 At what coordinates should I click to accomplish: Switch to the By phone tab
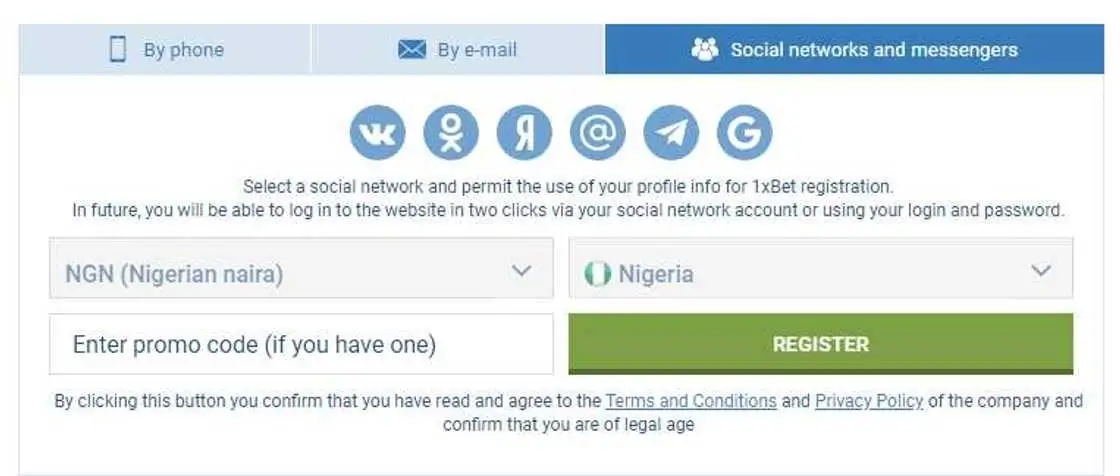[165, 49]
